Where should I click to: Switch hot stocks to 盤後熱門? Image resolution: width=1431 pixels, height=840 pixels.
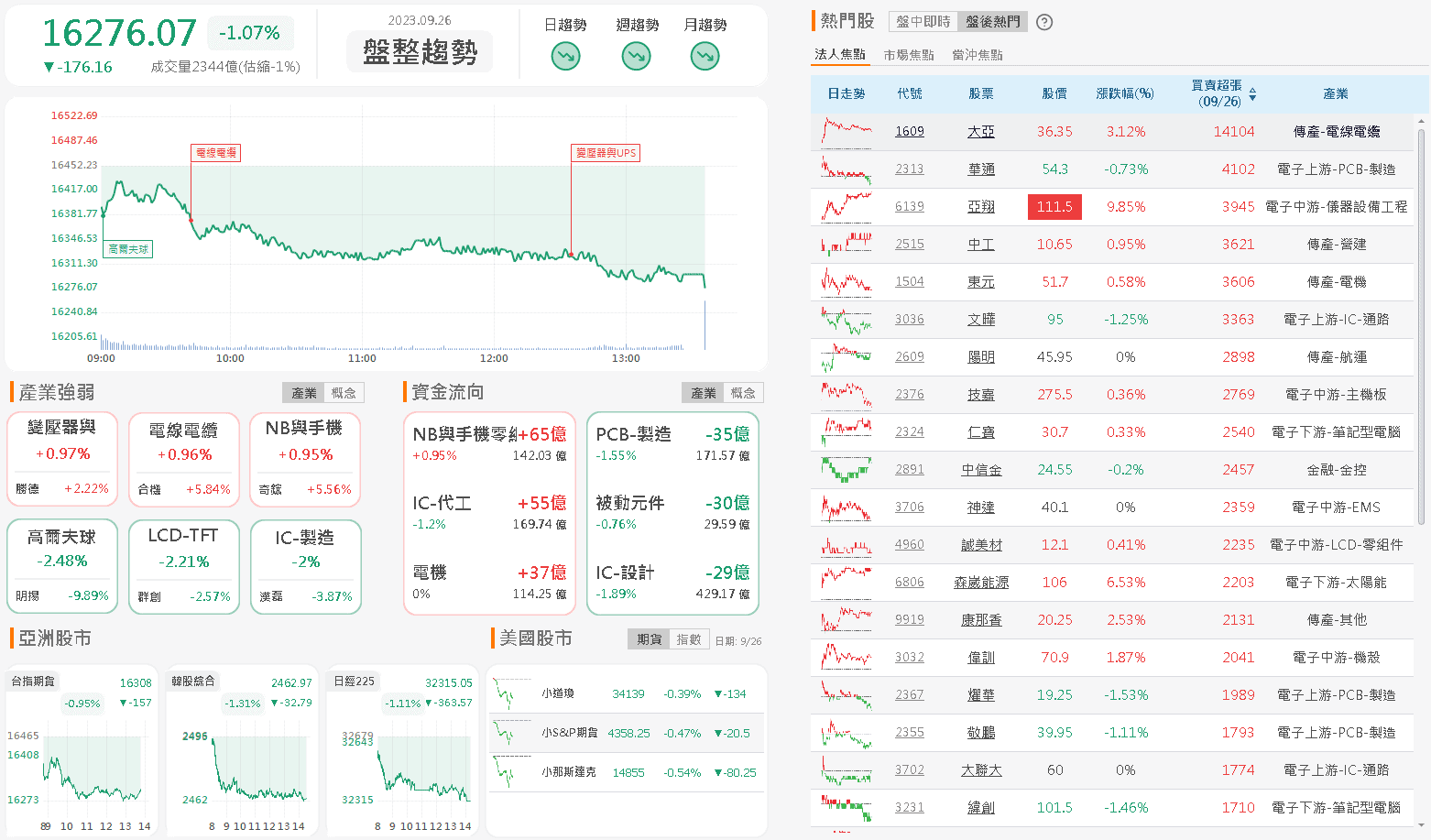point(993,21)
